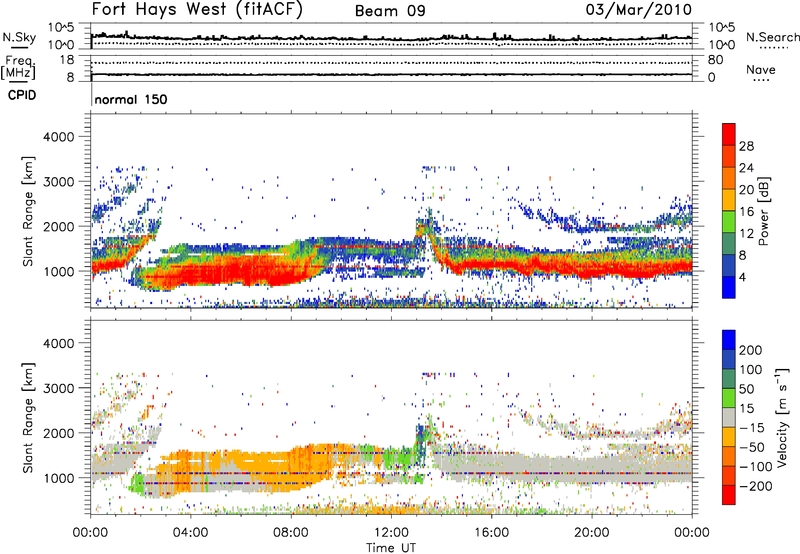Click the 'Nave' legend label
800x554 pixels.
click(x=761, y=69)
